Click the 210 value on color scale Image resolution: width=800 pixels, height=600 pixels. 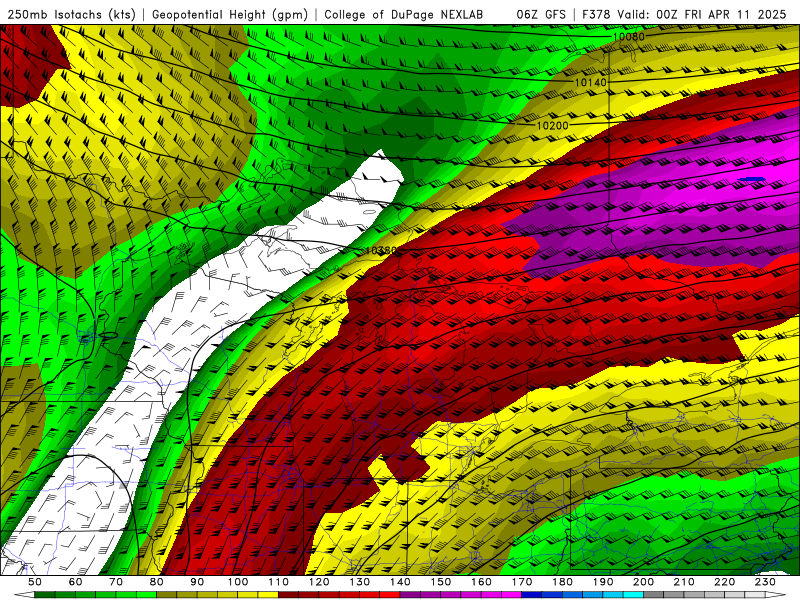(x=684, y=582)
